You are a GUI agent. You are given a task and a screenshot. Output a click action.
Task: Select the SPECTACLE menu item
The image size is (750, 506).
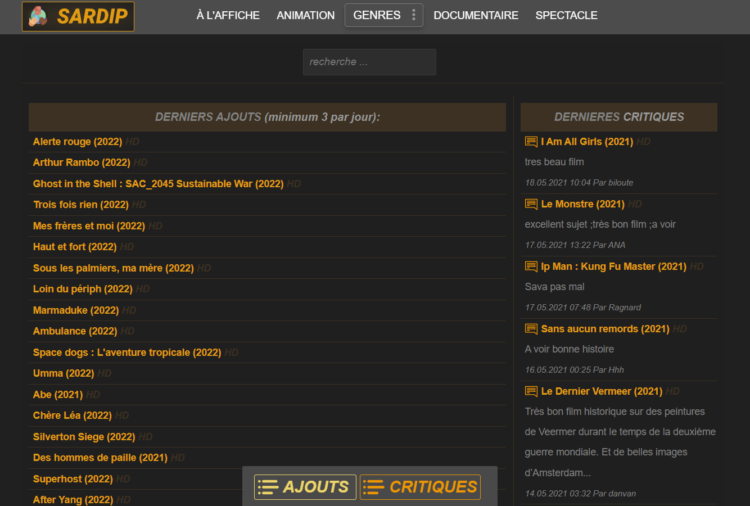[566, 15]
